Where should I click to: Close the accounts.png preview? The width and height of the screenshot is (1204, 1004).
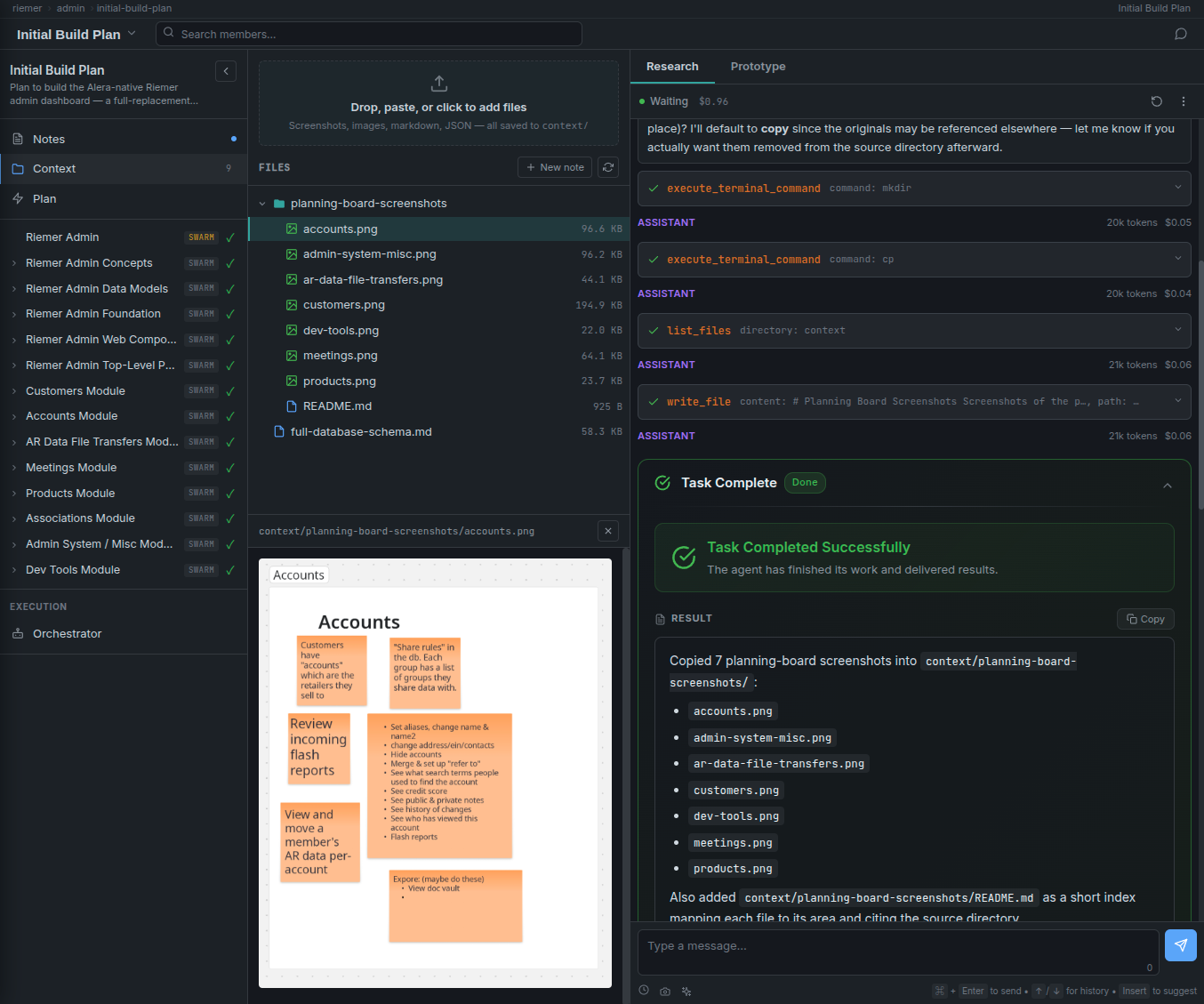coord(608,531)
